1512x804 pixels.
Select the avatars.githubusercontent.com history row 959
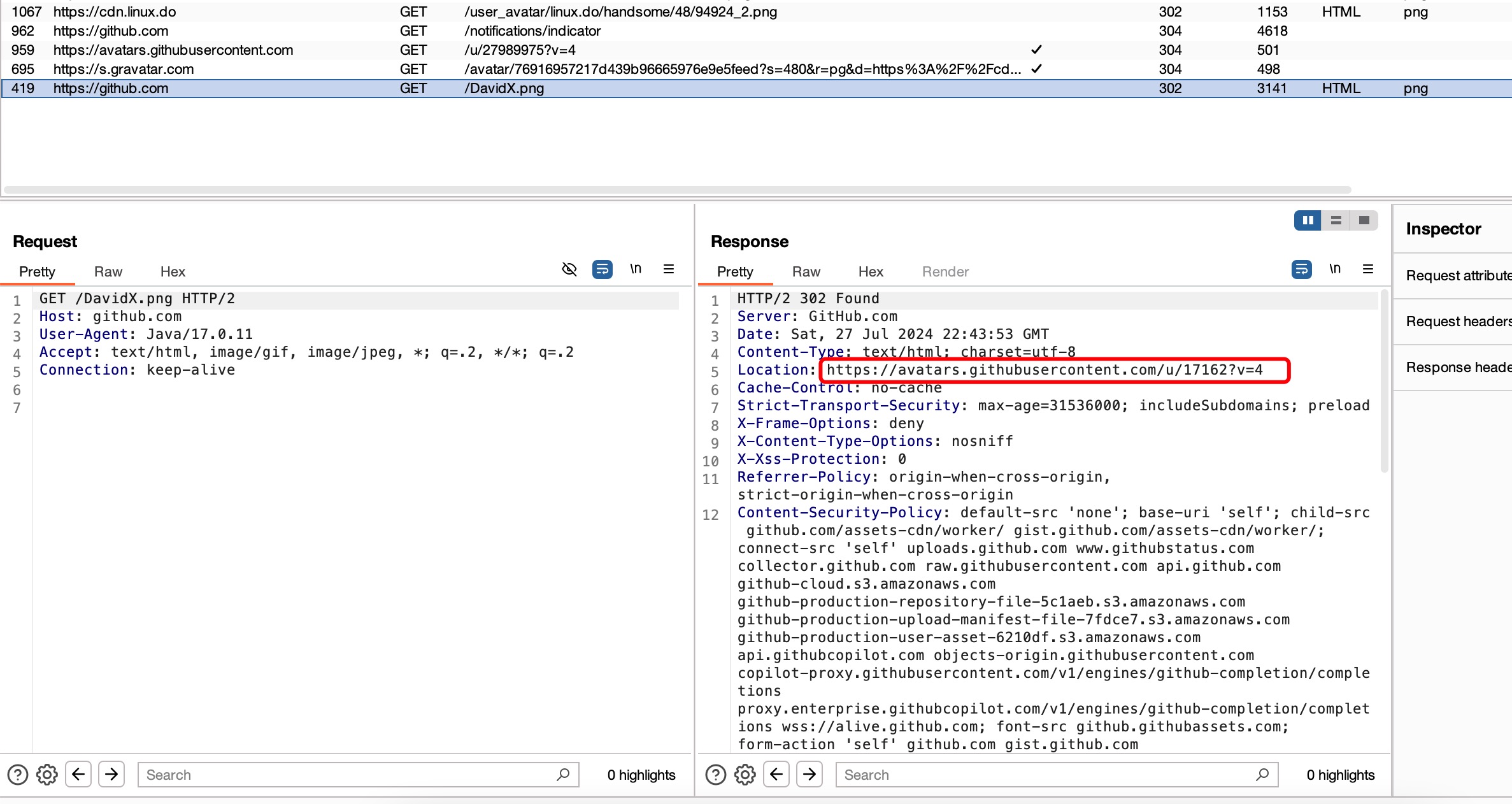[x=756, y=50]
